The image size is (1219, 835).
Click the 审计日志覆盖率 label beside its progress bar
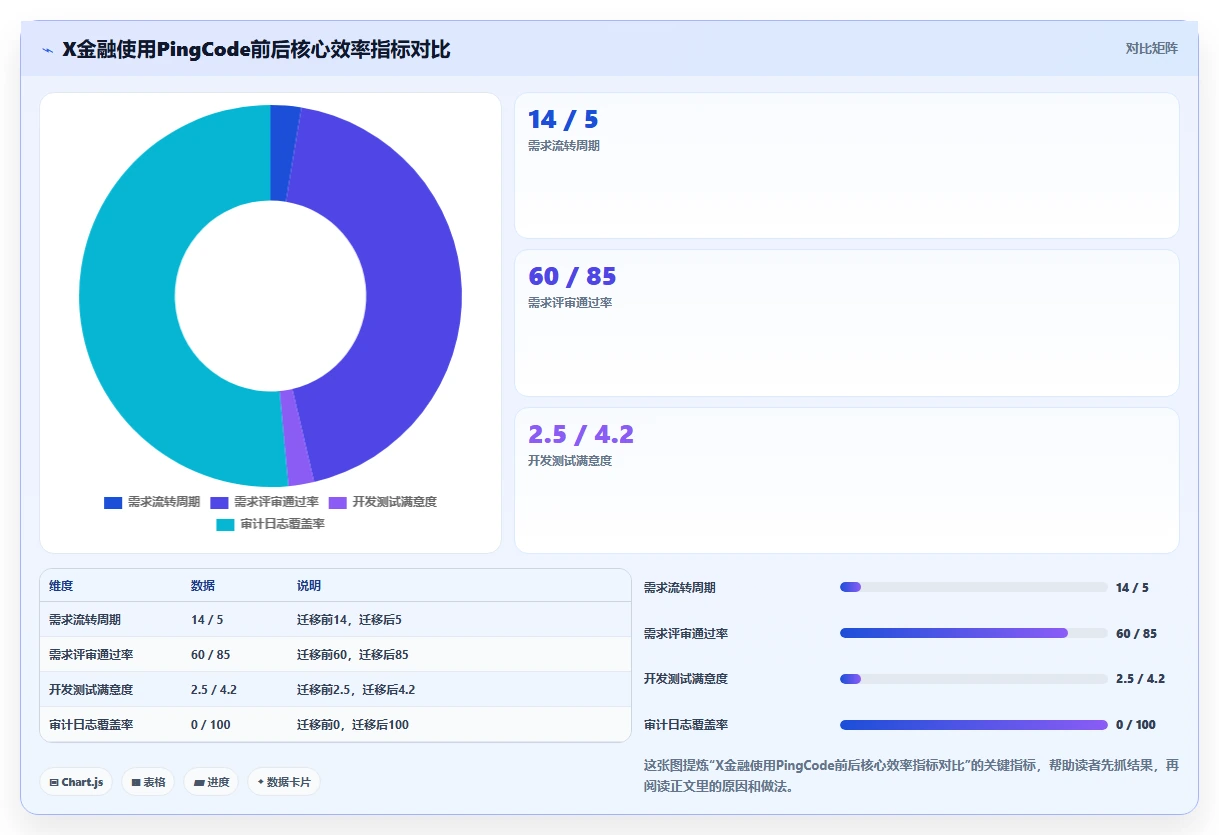pos(686,725)
